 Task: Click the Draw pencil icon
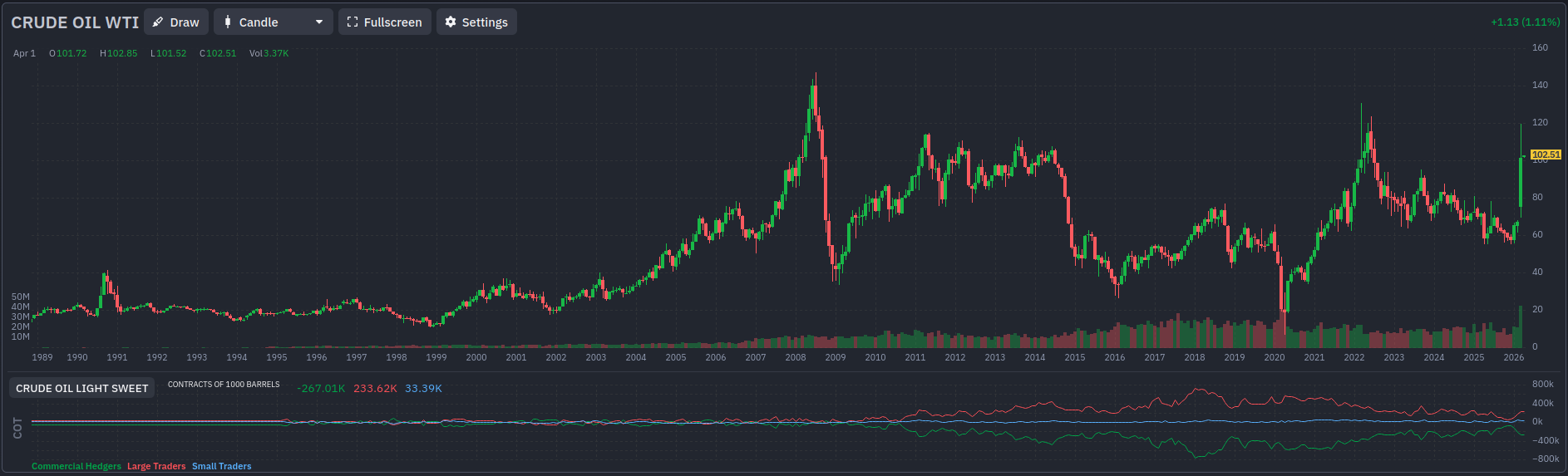[158, 22]
